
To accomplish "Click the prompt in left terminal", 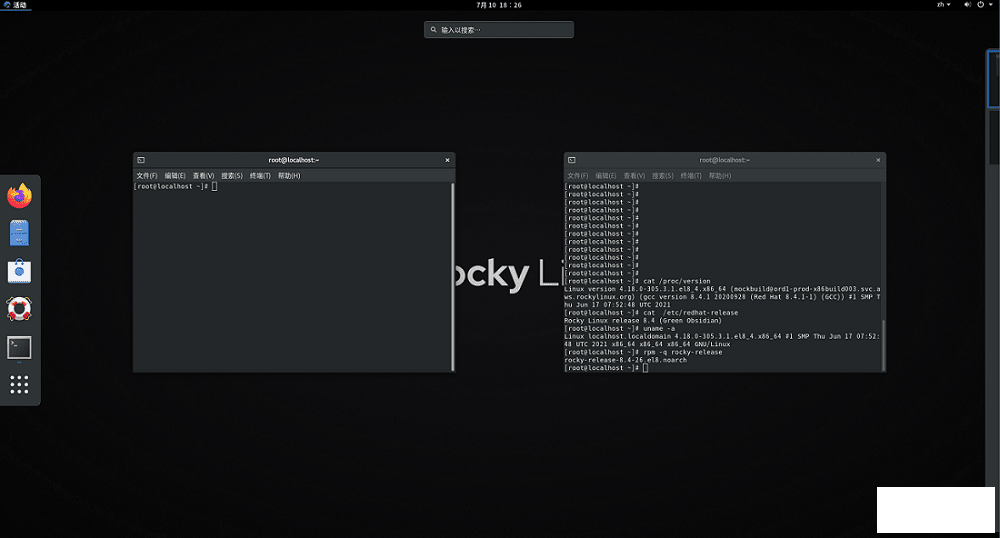I will (171, 186).
